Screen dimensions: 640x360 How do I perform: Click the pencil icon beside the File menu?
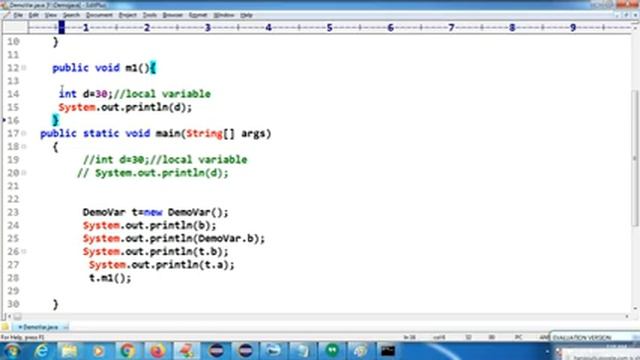(6, 15)
